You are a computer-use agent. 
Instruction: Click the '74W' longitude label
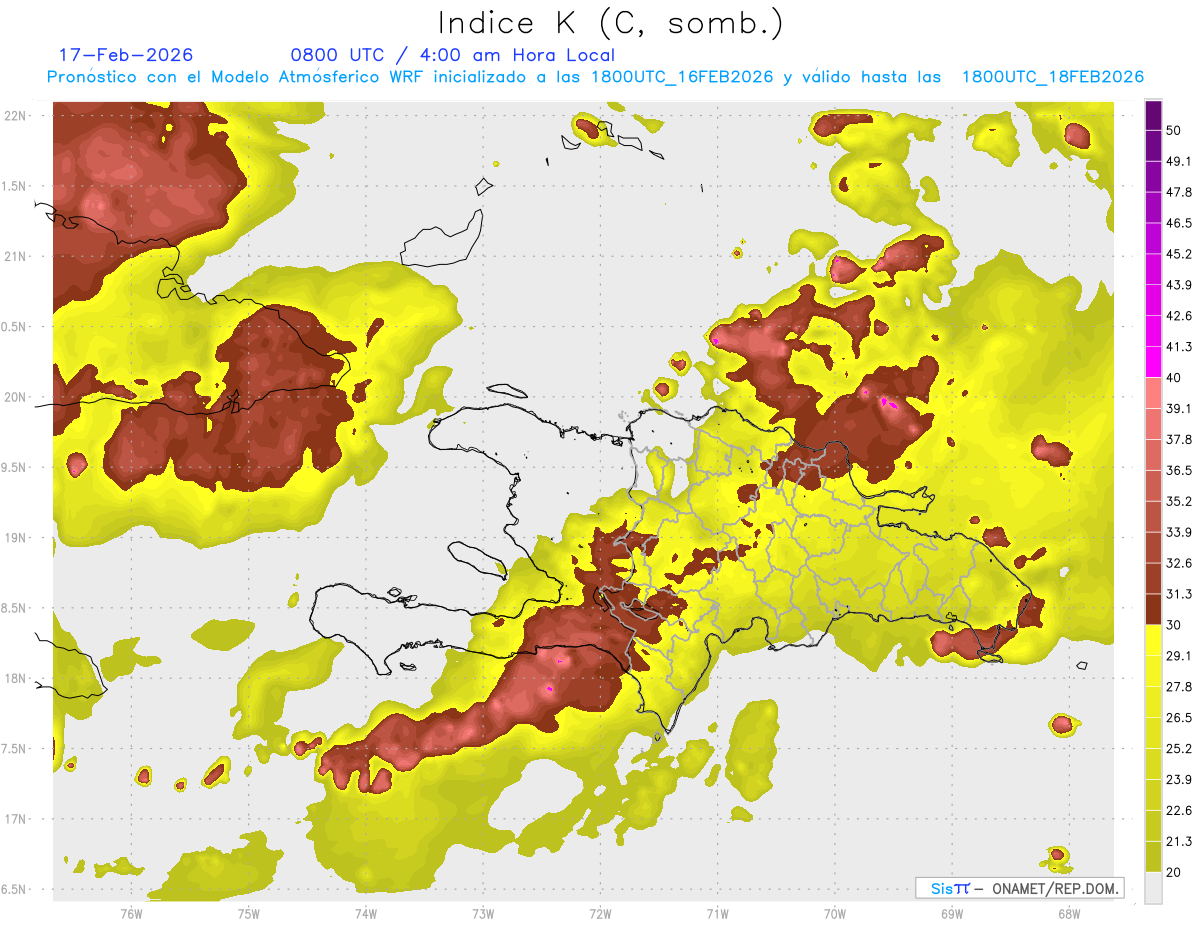tap(366, 913)
